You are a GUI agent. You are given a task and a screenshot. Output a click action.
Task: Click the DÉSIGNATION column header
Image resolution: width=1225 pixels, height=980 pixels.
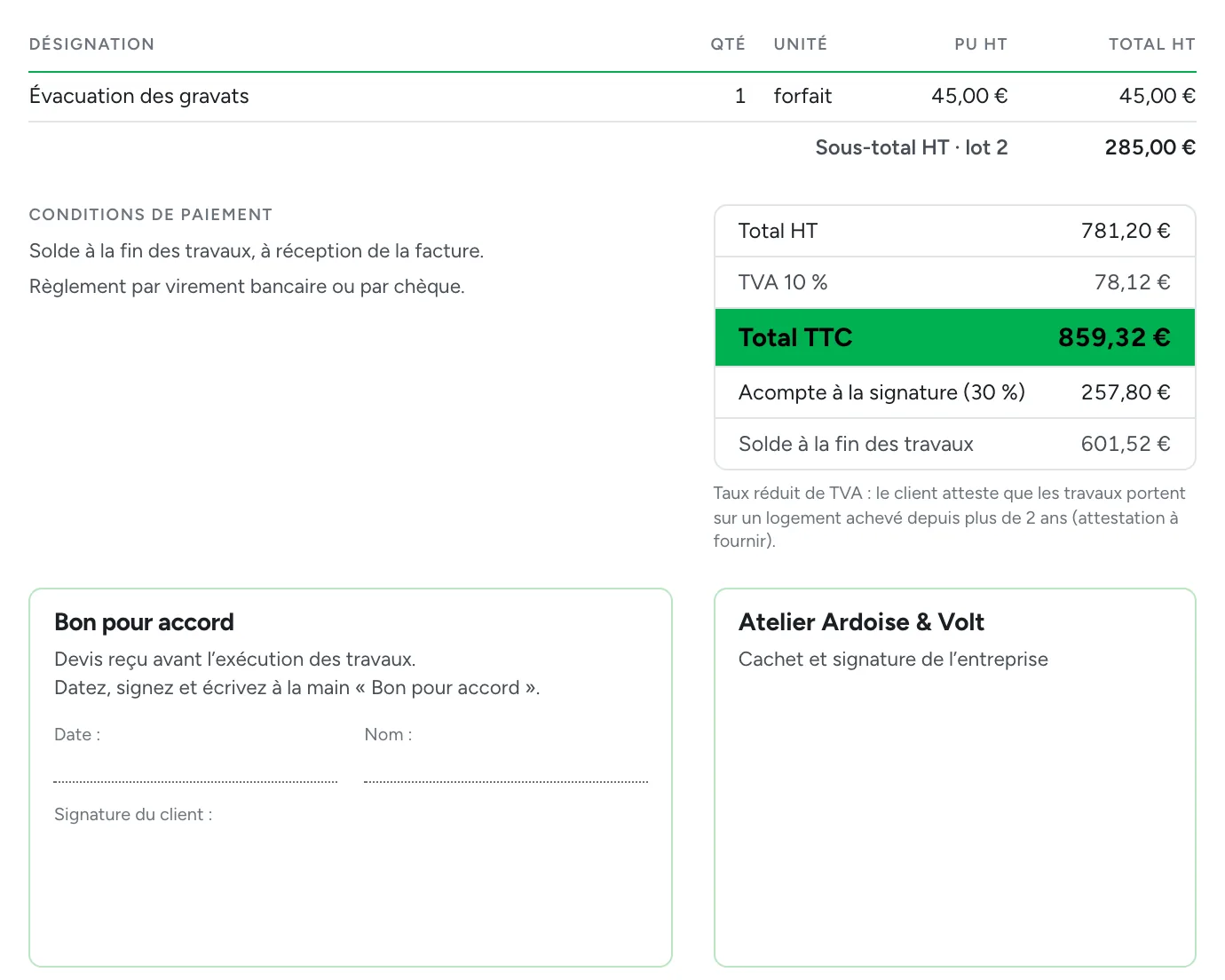(91, 44)
